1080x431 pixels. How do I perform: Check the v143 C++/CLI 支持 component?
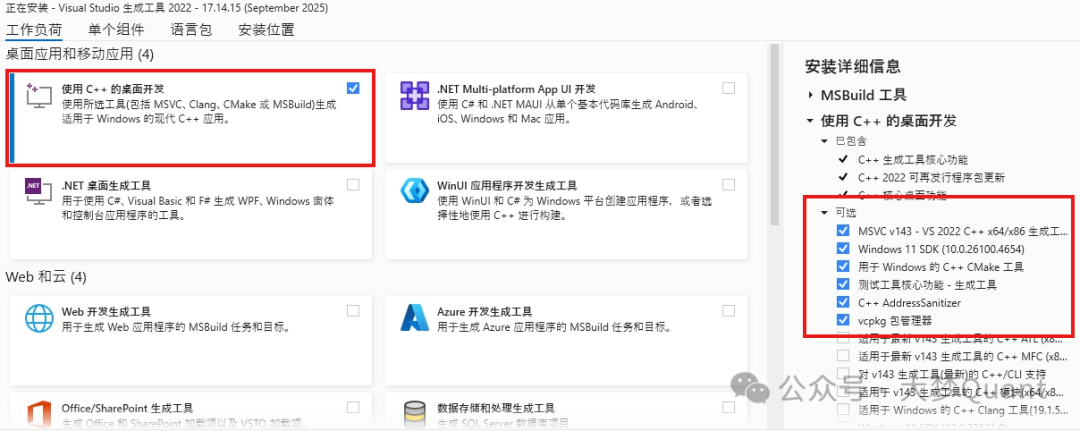coord(843,374)
